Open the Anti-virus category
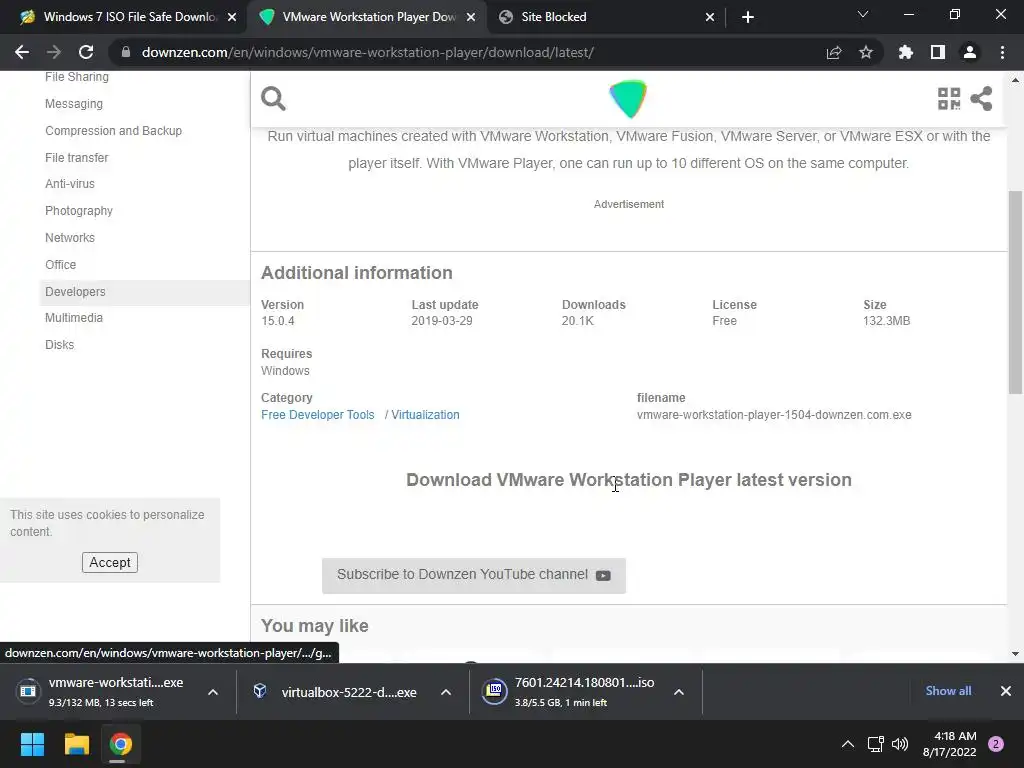 coord(70,184)
